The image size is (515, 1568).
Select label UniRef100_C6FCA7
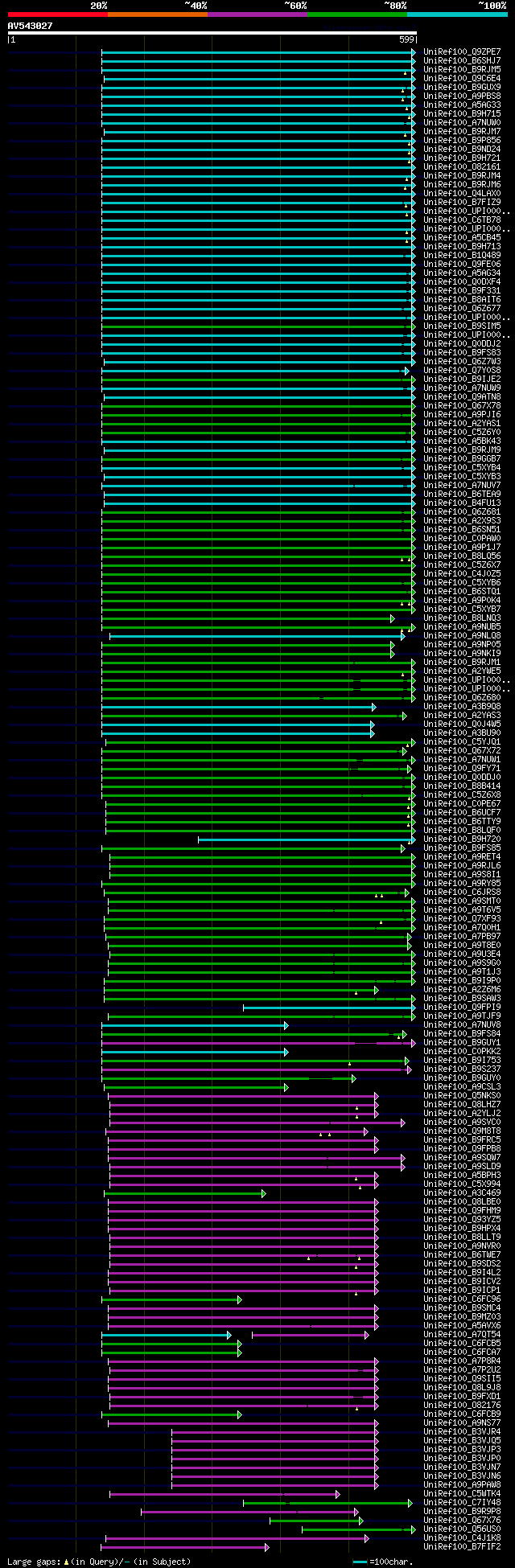tap(461, 1353)
